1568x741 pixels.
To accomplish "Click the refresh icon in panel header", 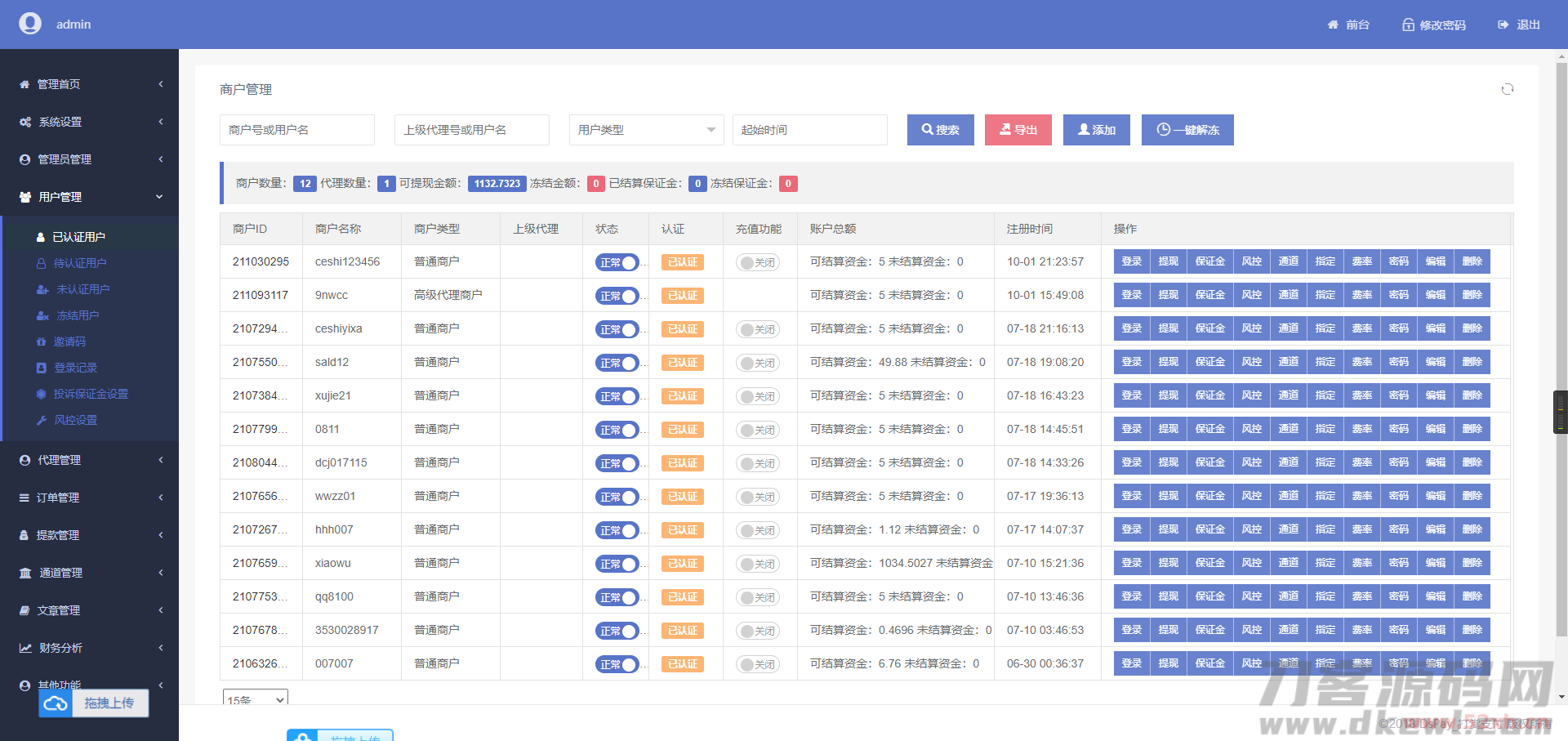I will [1507, 89].
